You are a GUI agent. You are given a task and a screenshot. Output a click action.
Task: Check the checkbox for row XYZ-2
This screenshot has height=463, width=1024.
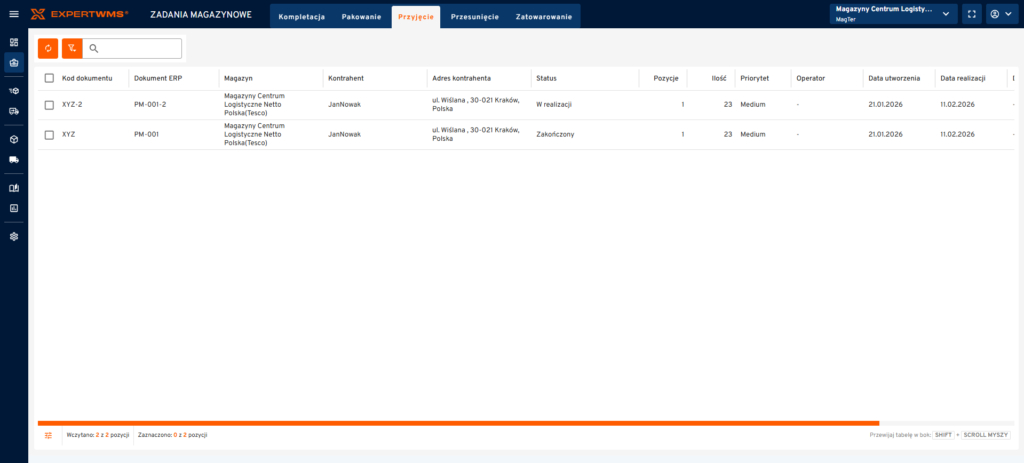pos(49,104)
